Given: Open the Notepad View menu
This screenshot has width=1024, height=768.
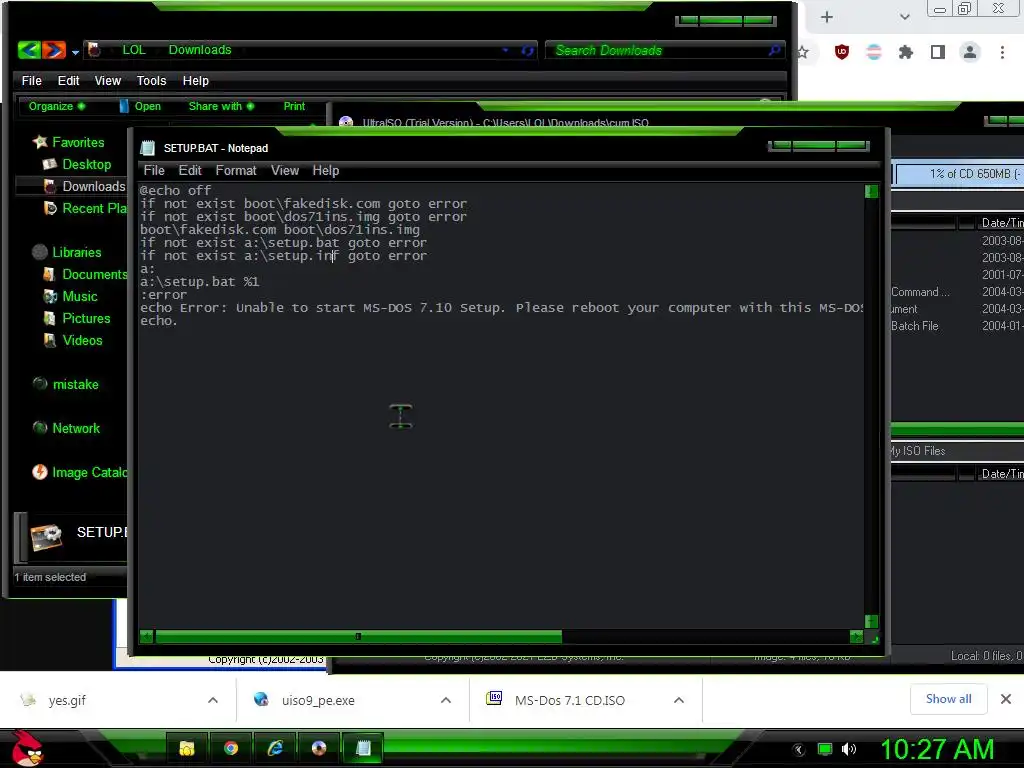Looking at the screenshot, I should coord(285,170).
